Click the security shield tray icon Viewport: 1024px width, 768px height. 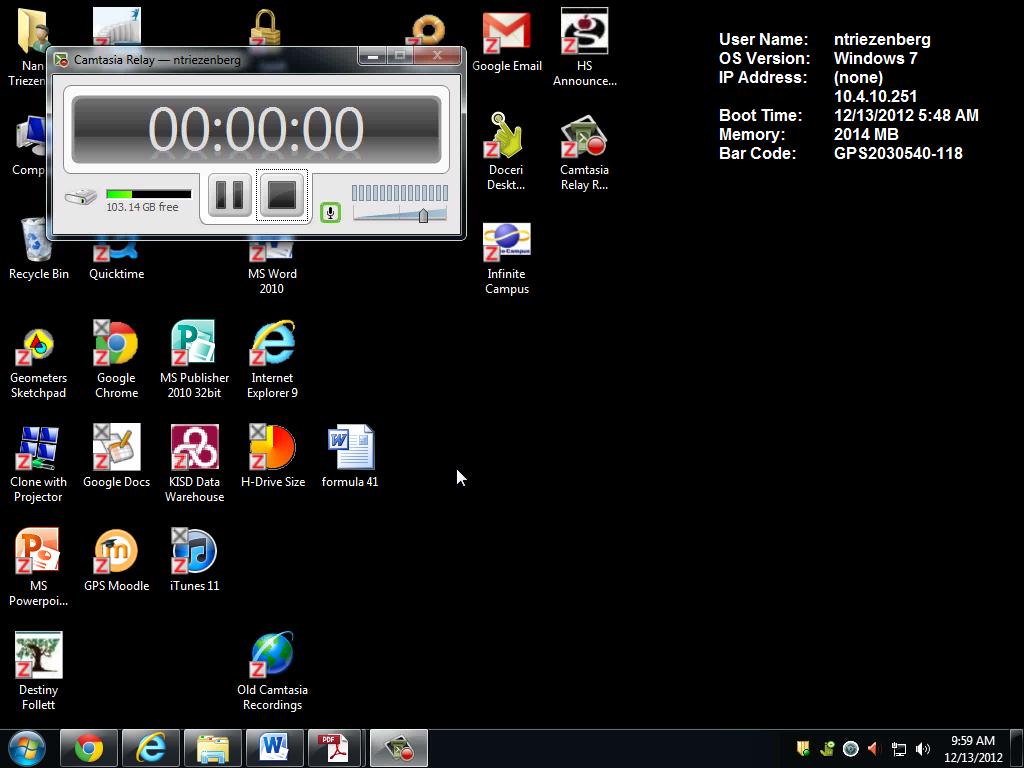(803, 748)
